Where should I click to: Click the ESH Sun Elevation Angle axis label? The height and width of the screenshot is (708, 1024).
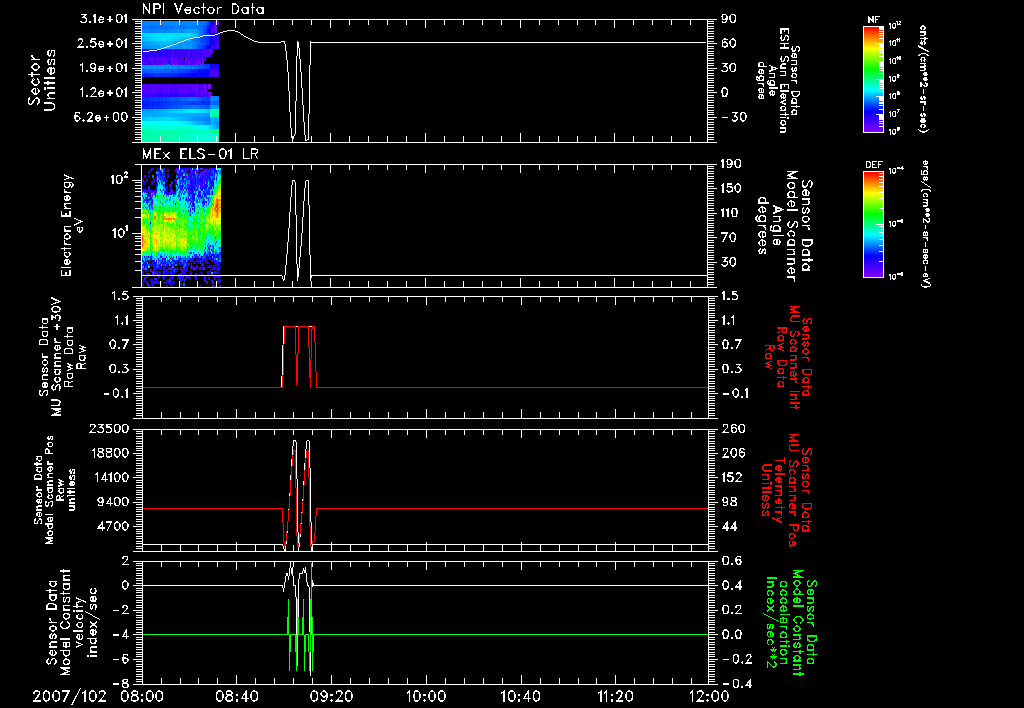(x=778, y=80)
